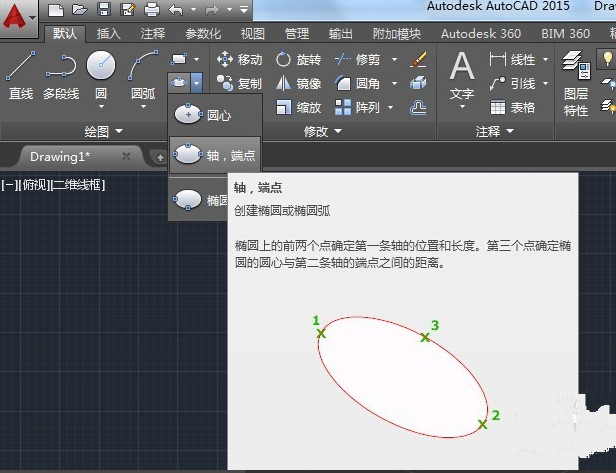Choose the Center (圆心) ellipse option
The image size is (616, 473).
point(205,115)
